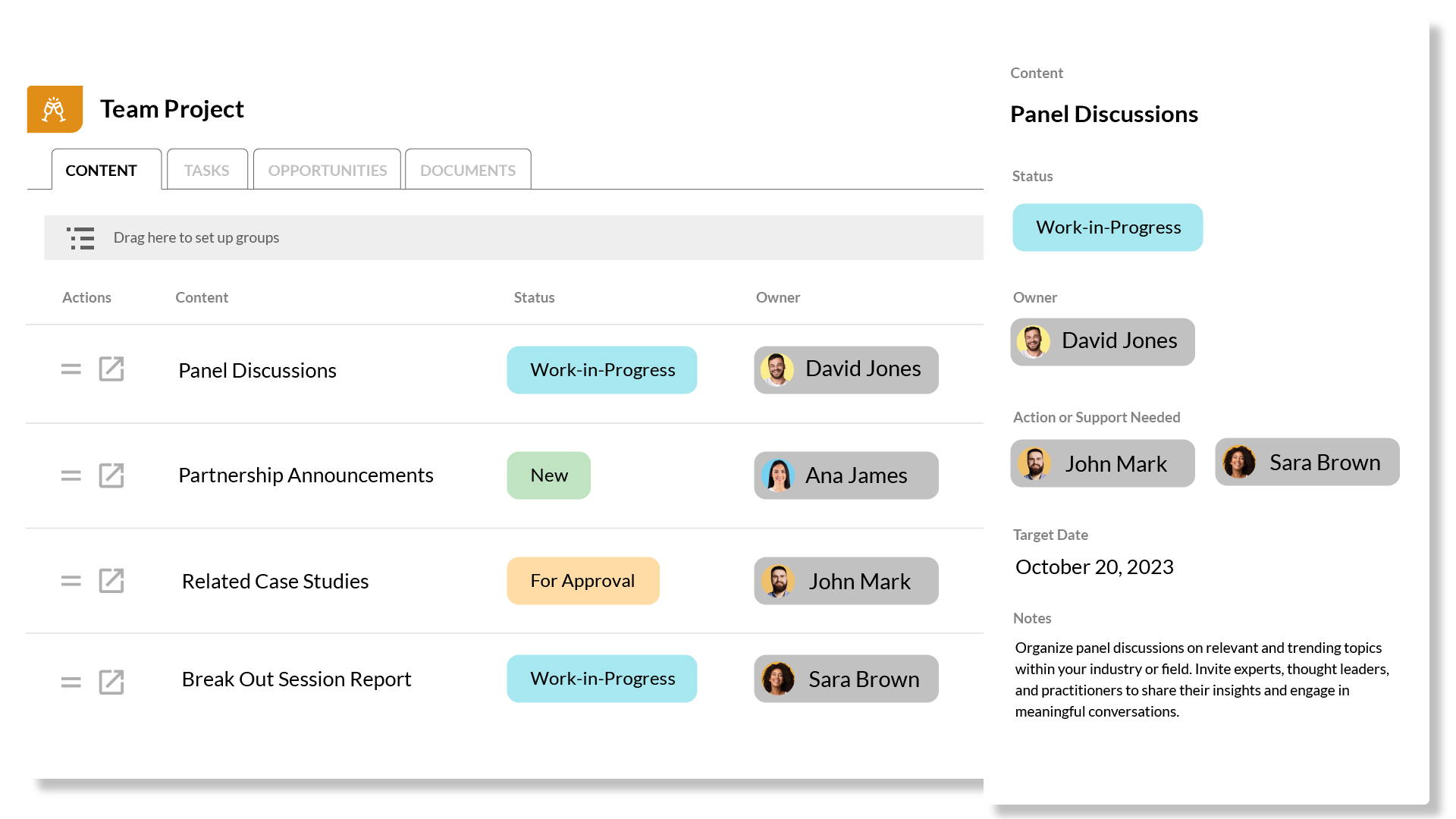The width and height of the screenshot is (1456, 819).
Task: Click the drag handle for the Panel Discussions row
Action: point(71,369)
